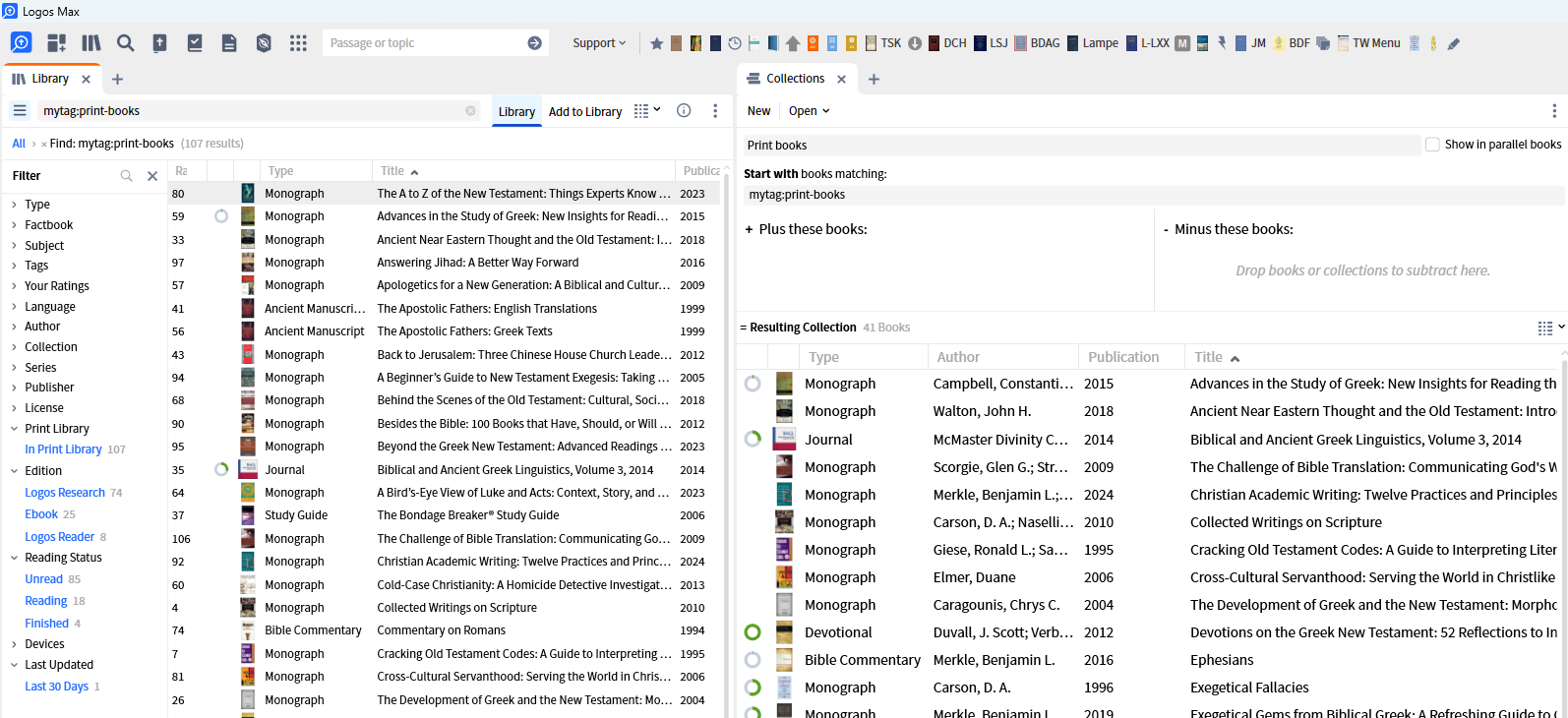
Task: Change Library view mode dropdown
Action: click(x=647, y=111)
